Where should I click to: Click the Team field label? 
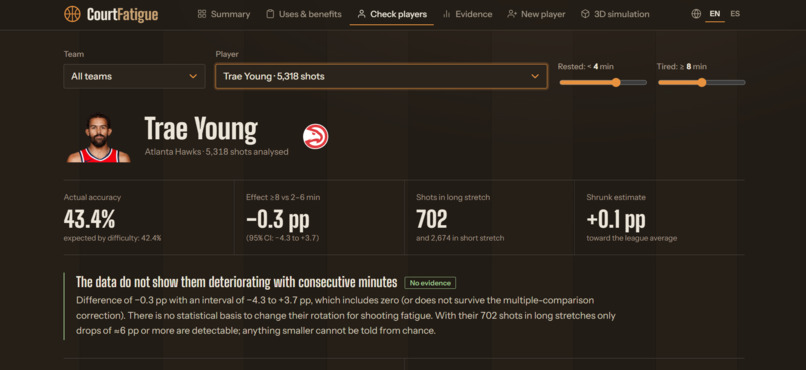(74, 54)
